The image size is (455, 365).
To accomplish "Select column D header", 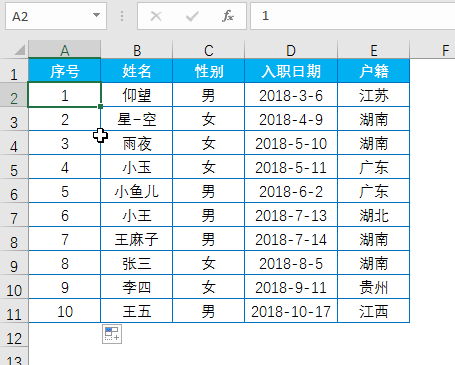I will click(291, 50).
